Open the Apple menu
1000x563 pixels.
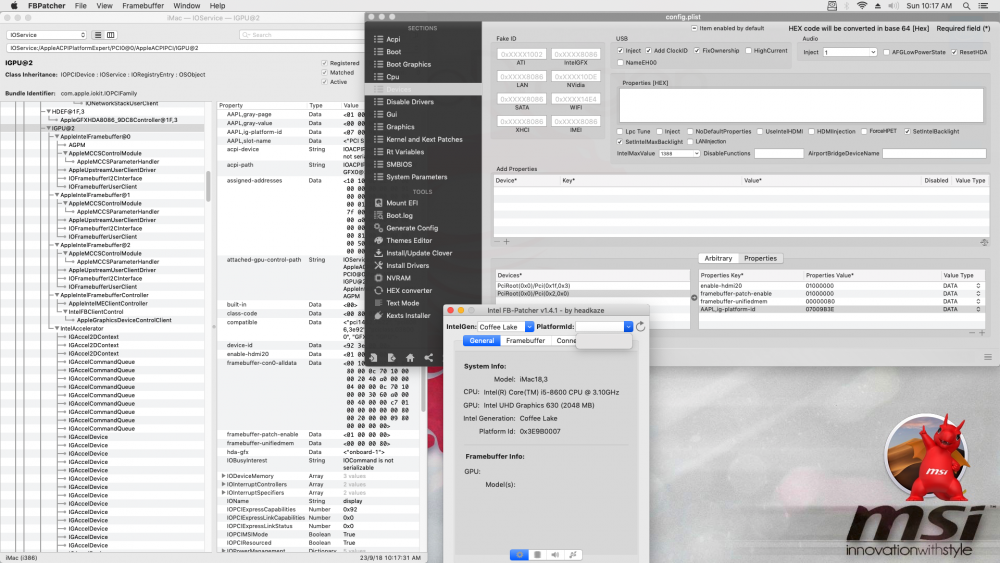pyautogui.click(x=13, y=6)
